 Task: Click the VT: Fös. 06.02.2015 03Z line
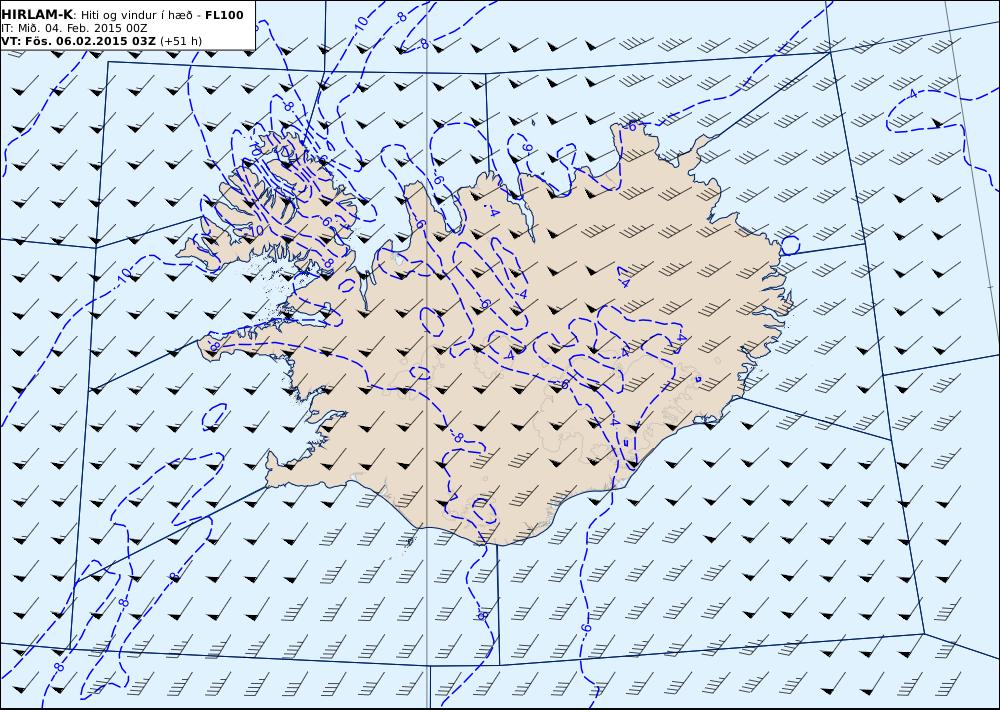tap(78, 41)
